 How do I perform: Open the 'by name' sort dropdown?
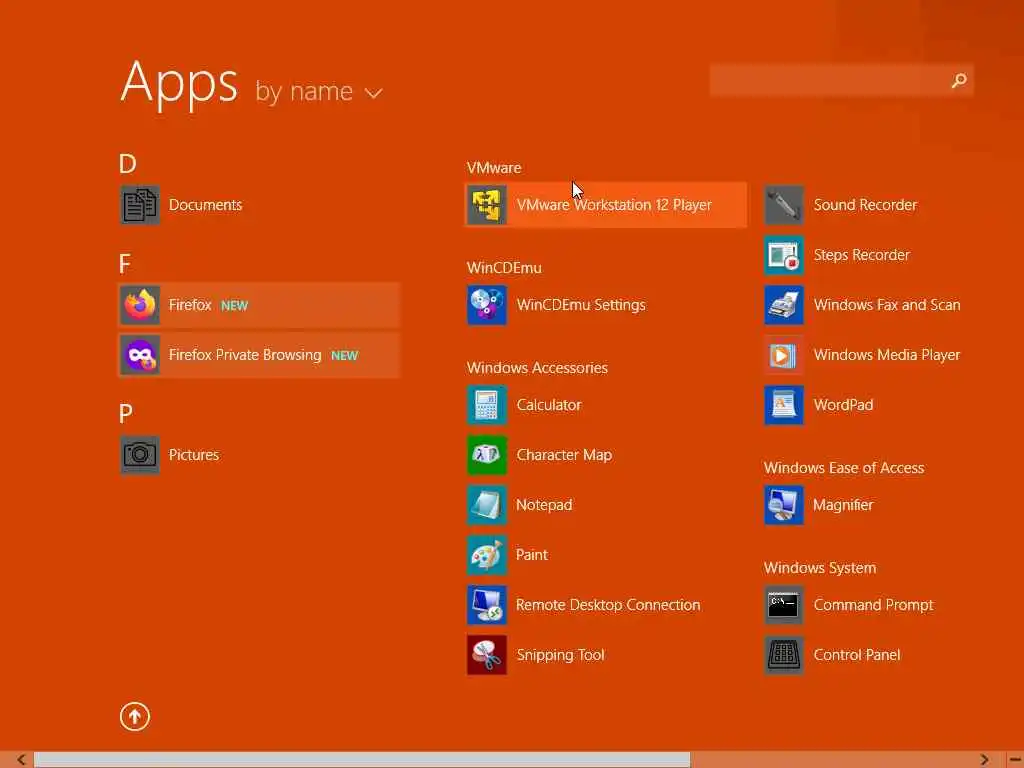coord(319,91)
